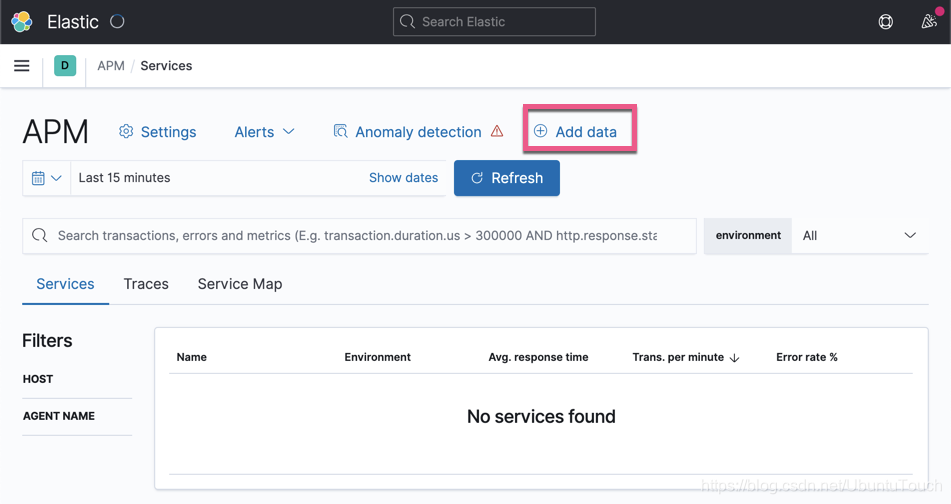Sort by Trans. per minute arrow

tap(734, 358)
